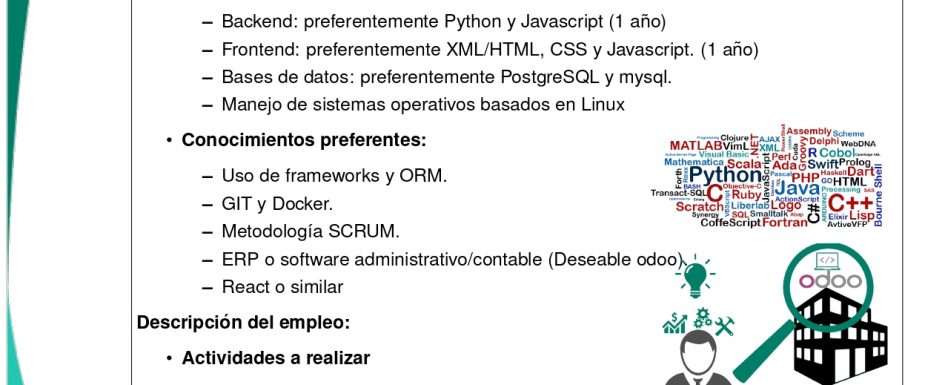This screenshot has height=385, width=945.
Task: Click the Metodología SCRUM line
Action: coord(310,231)
